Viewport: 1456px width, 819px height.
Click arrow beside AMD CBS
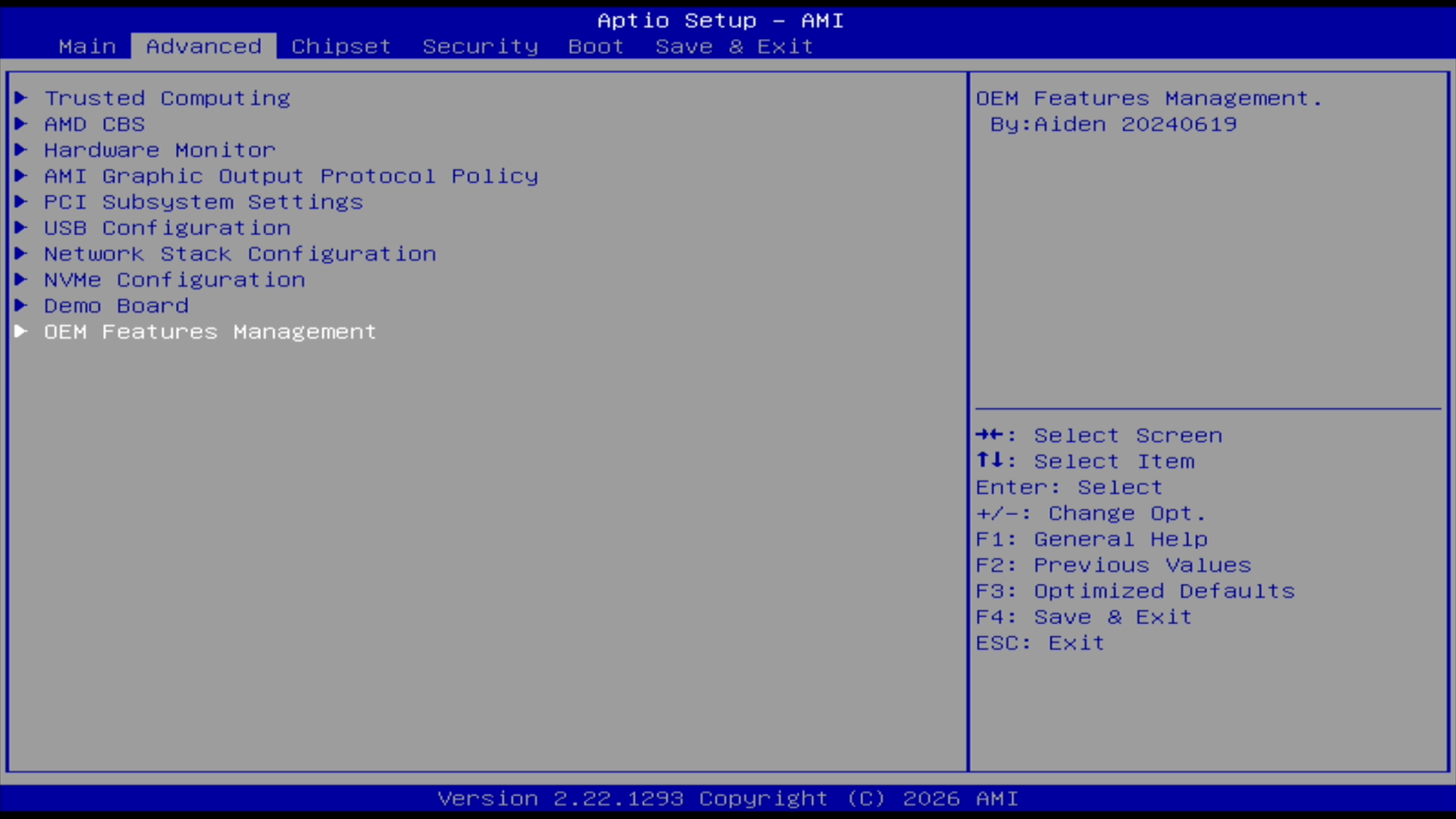pyautogui.click(x=21, y=124)
